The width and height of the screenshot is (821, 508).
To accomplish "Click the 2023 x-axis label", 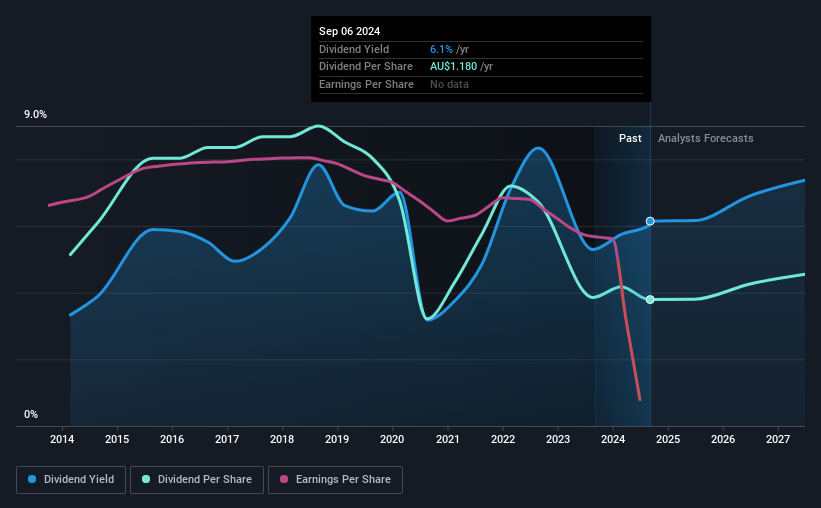I will click(x=558, y=439).
